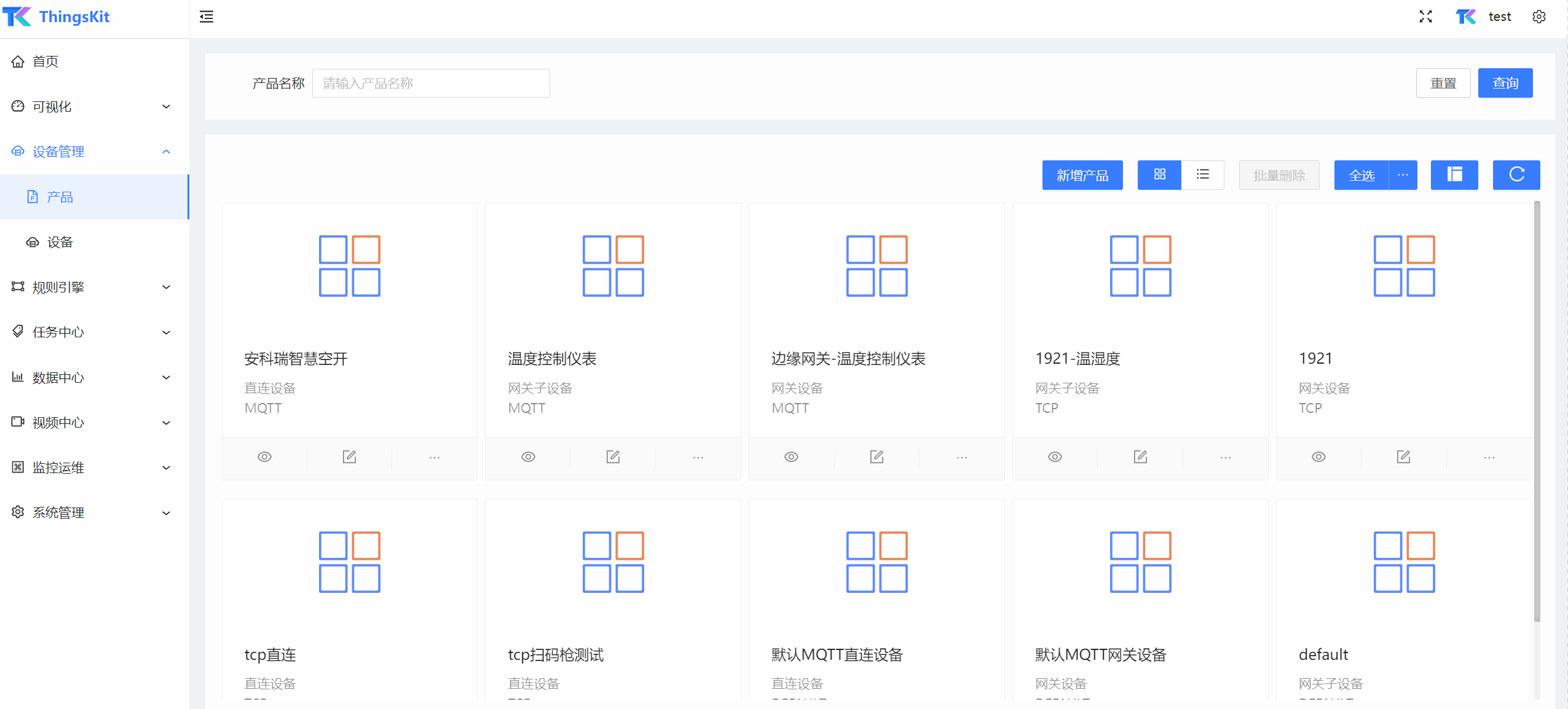Edit the 边缘网关-温度控制仪表 product
1568x709 pixels.
click(x=877, y=457)
